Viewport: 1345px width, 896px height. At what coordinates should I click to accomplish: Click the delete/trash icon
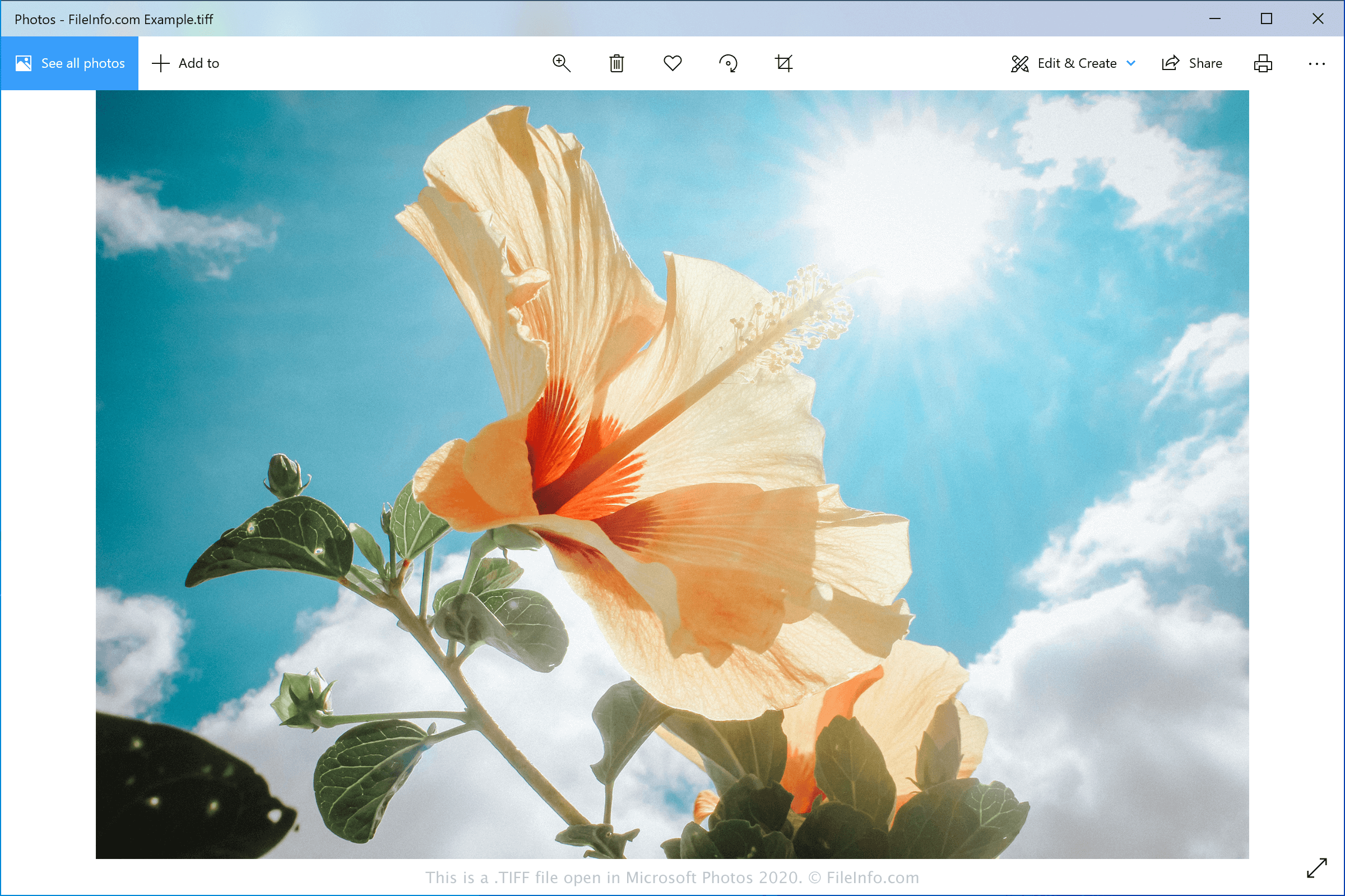[x=617, y=62]
